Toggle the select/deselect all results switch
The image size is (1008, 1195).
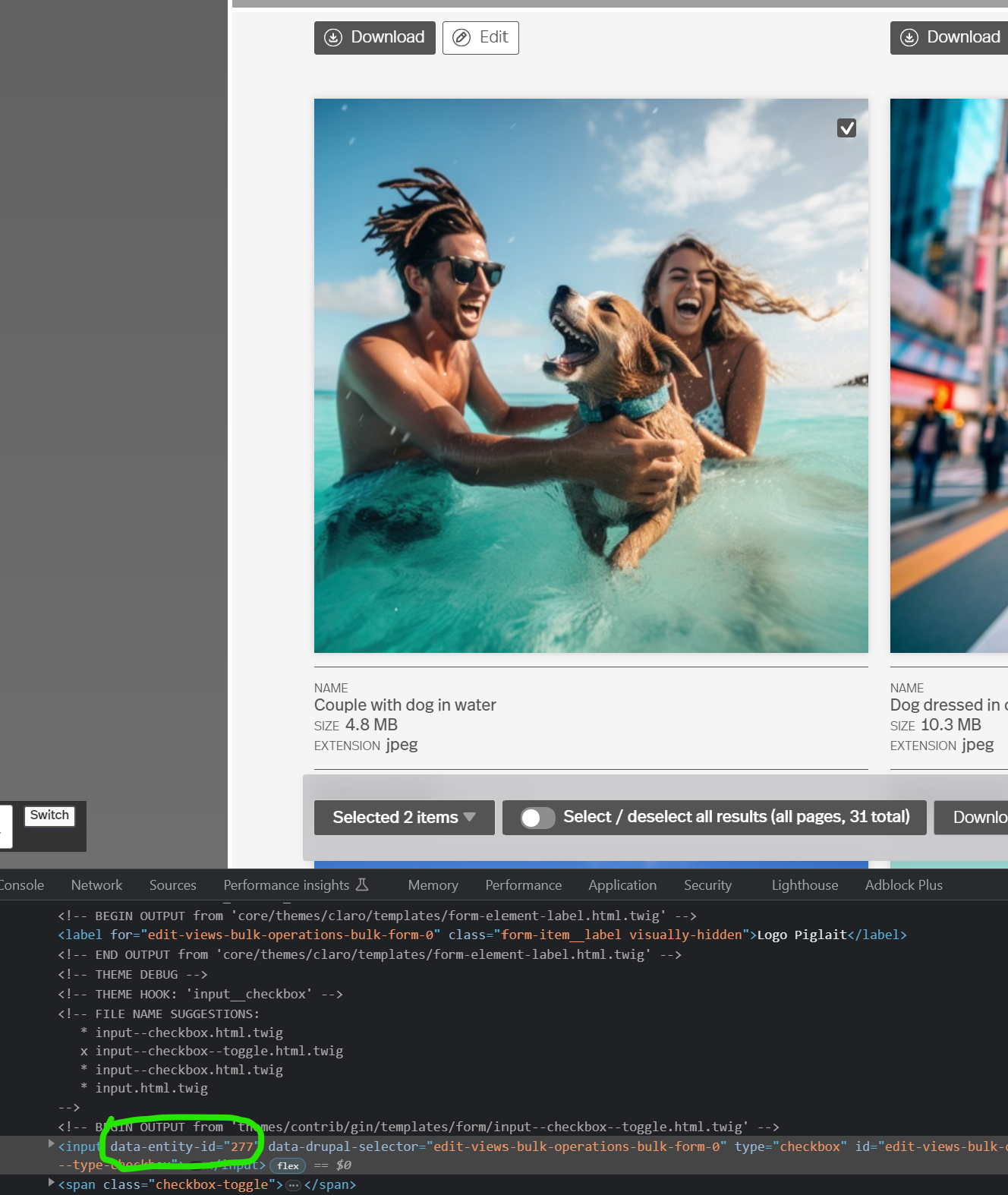(537, 818)
